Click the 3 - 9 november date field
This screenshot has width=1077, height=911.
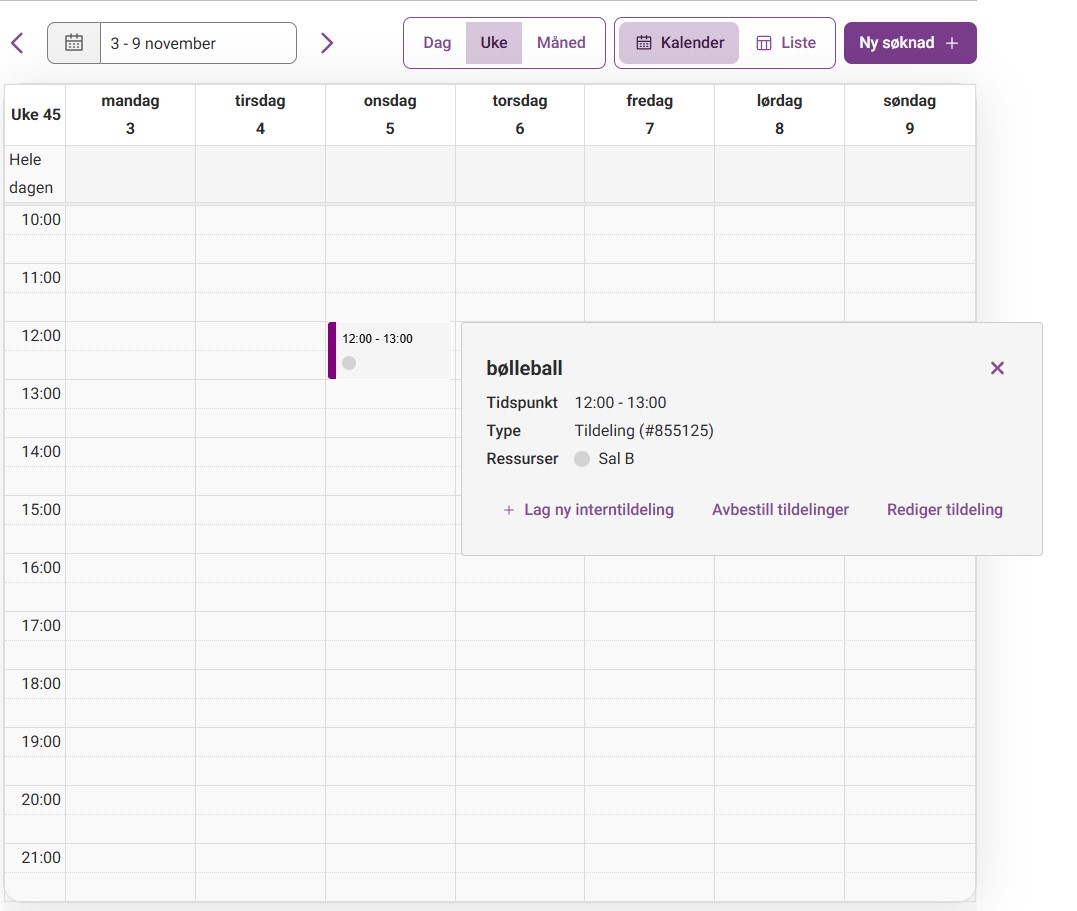[198, 43]
